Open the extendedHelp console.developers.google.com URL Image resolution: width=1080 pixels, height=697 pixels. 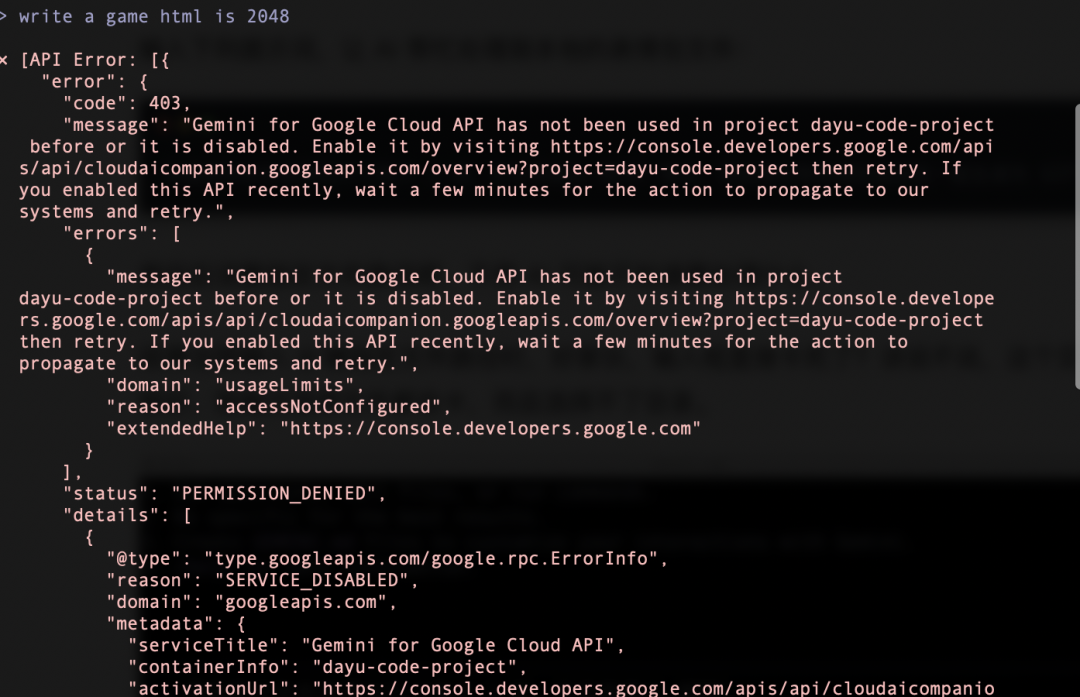(x=490, y=428)
